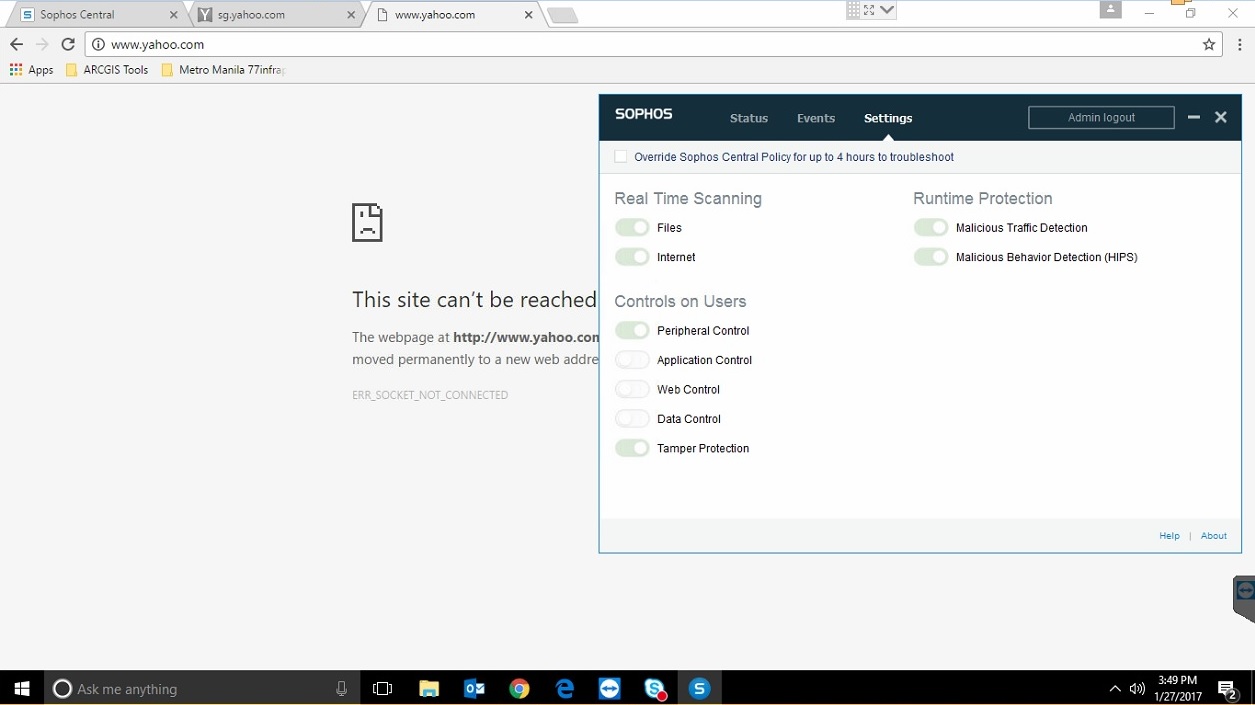
Task: Open a new browser tab
Action: (562, 15)
